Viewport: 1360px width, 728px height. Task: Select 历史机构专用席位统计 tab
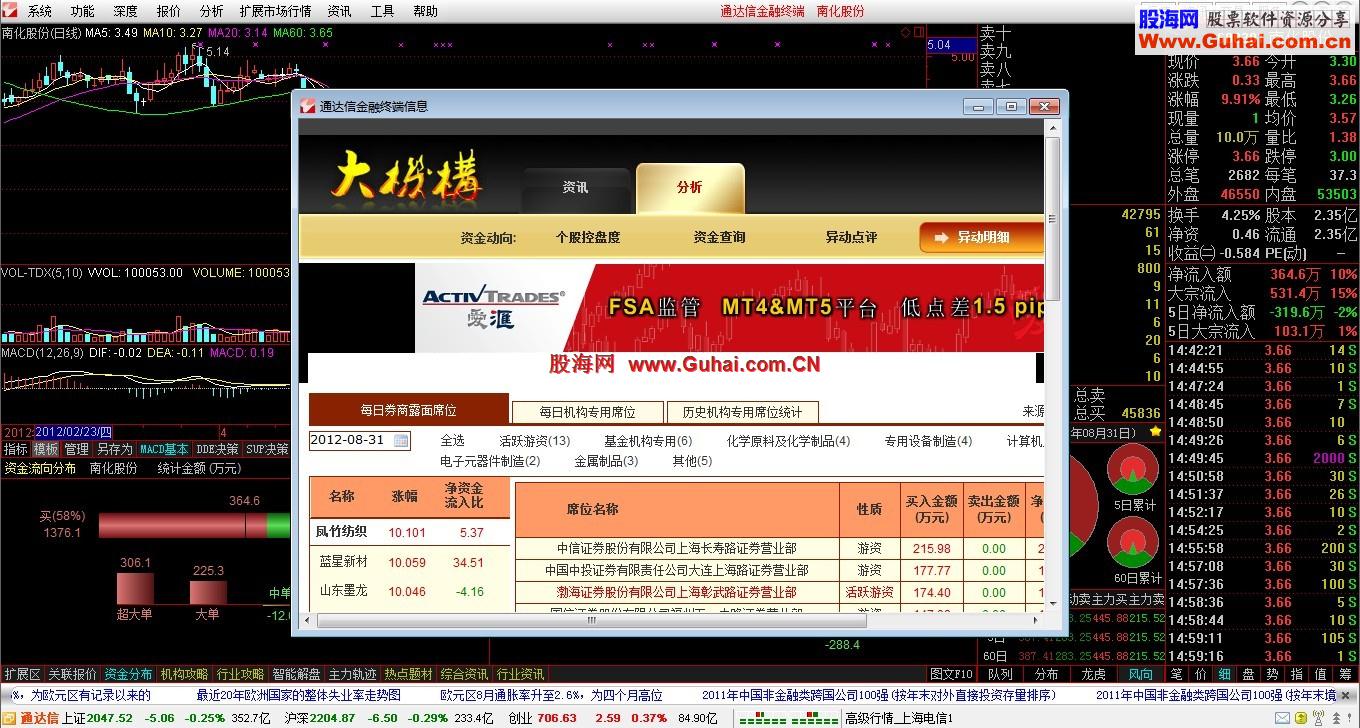(x=743, y=412)
